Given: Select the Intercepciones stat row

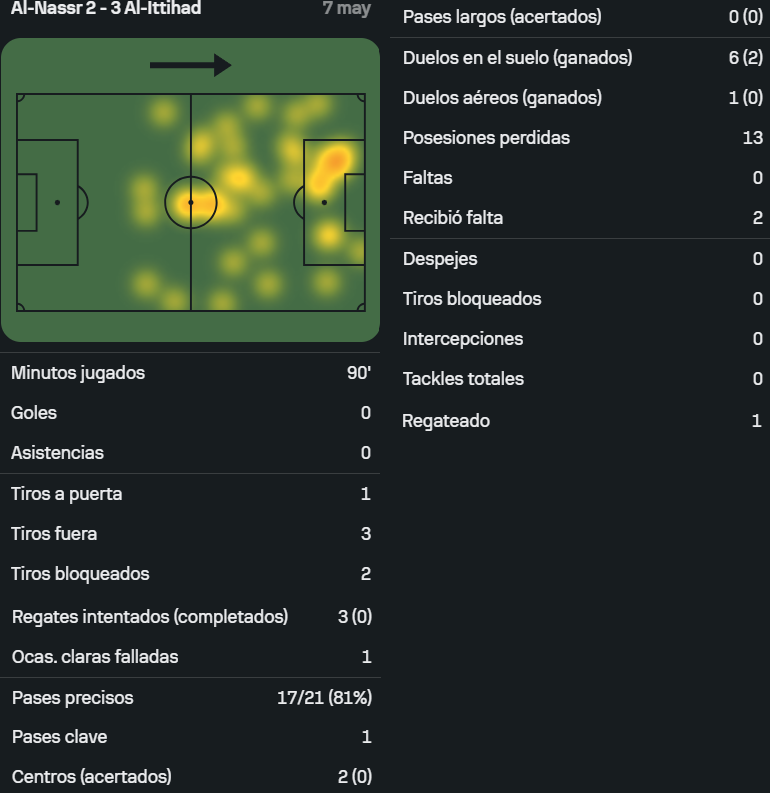Looking at the screenshot, I should (580, 339).
